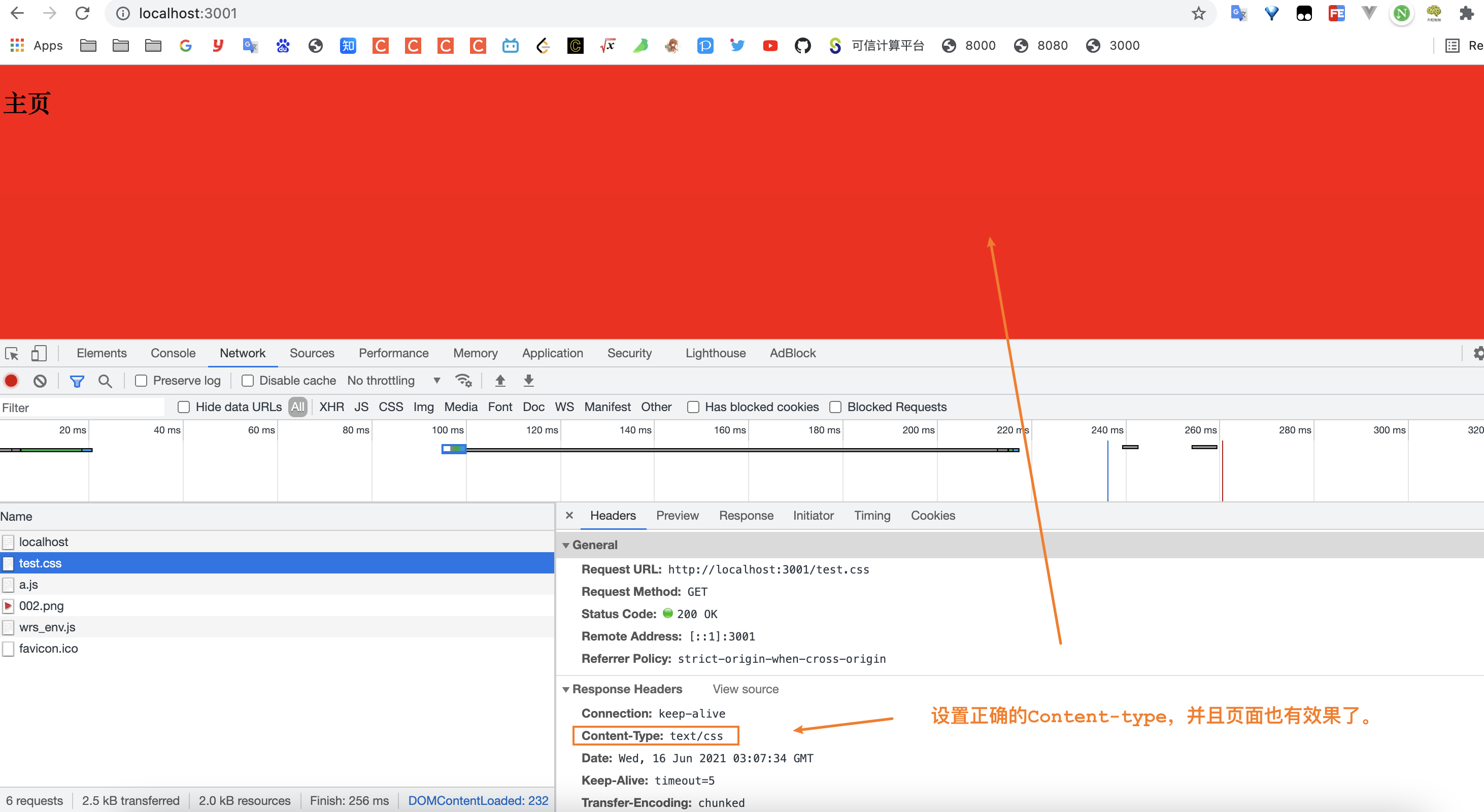
Task: Clear the network log
Action: click(x=40, y=381)
